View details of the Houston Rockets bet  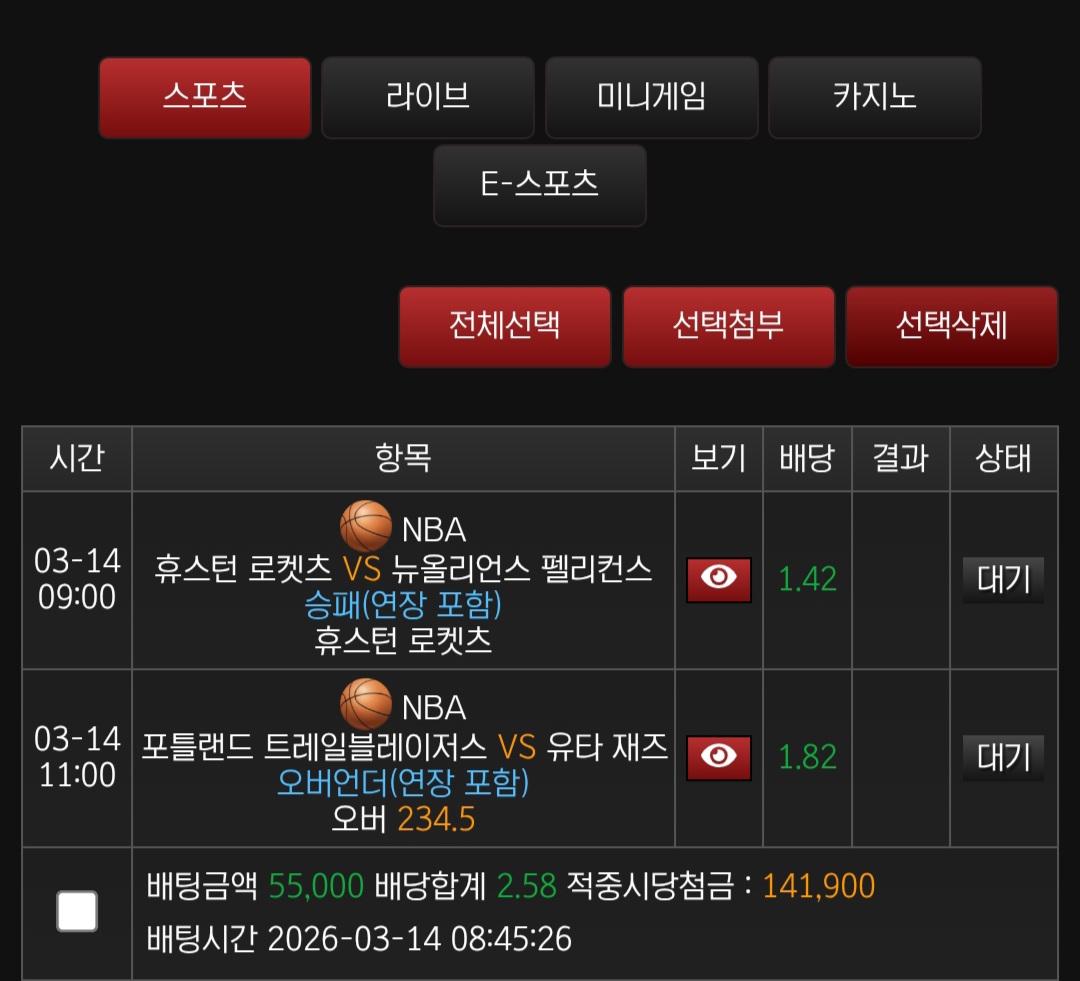pos(718,579)
